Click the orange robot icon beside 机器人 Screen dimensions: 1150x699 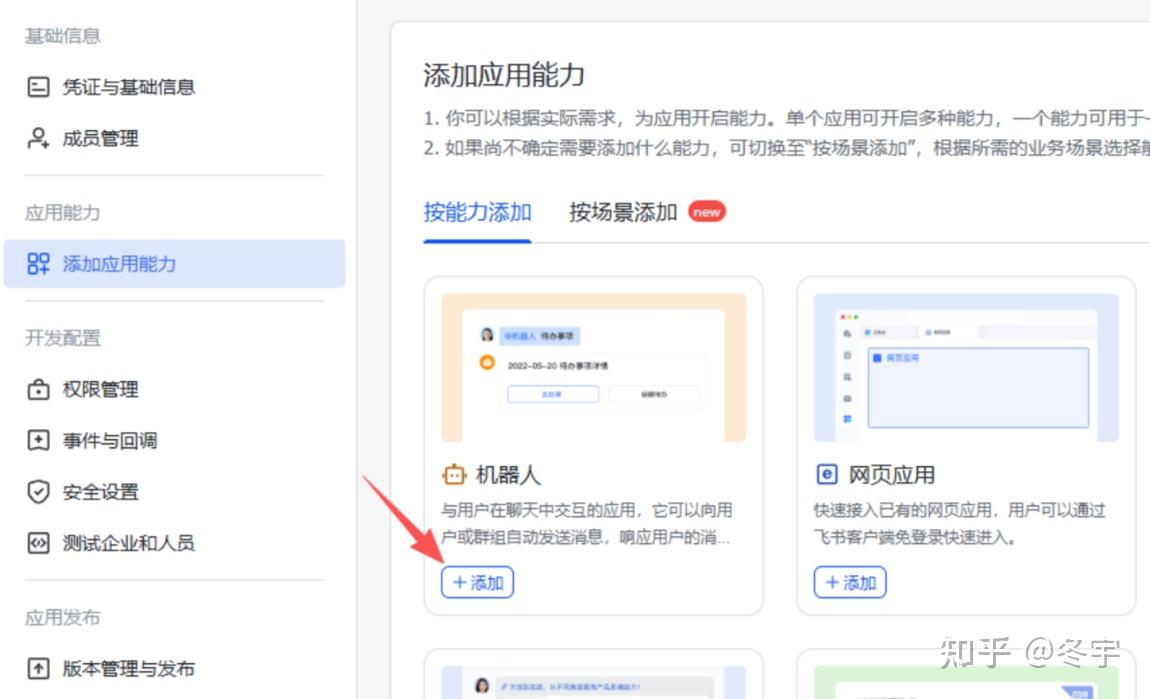tap(454, 475)
